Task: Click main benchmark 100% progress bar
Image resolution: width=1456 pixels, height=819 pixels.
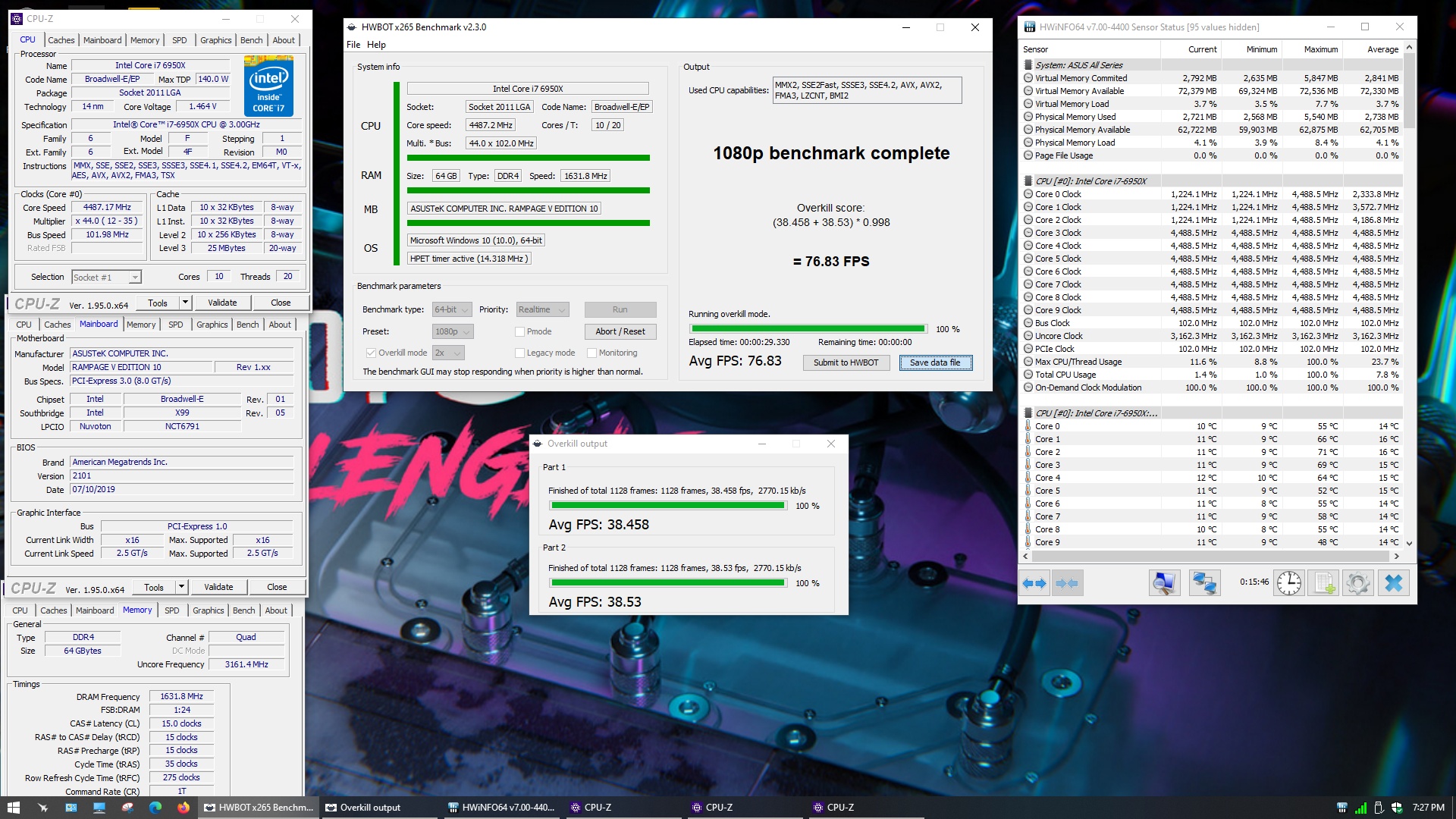Action: pyautogui.click(x=808, y=329)
